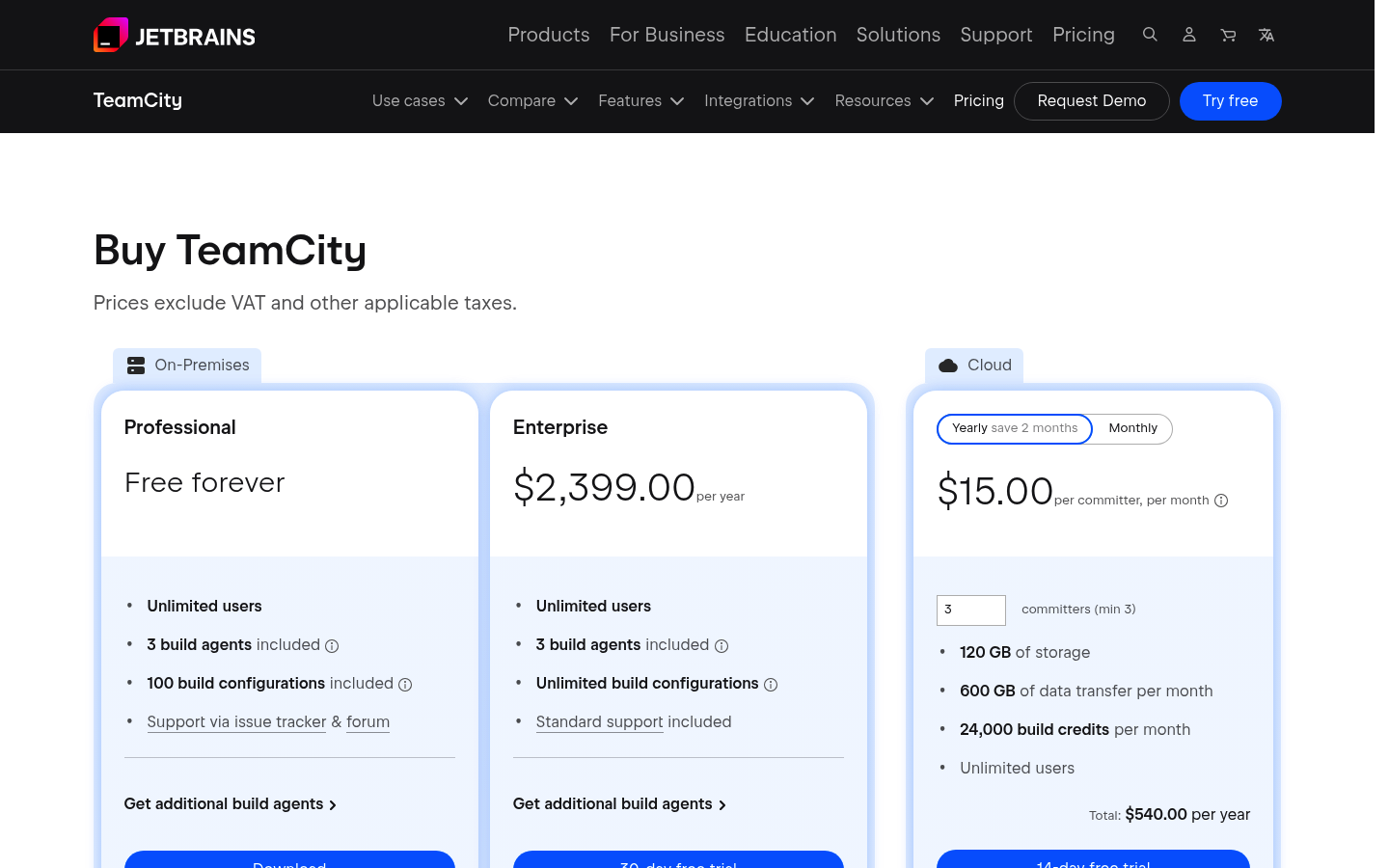Open Support via issue tracker link

pyautogui.click(x=236, y=722)
